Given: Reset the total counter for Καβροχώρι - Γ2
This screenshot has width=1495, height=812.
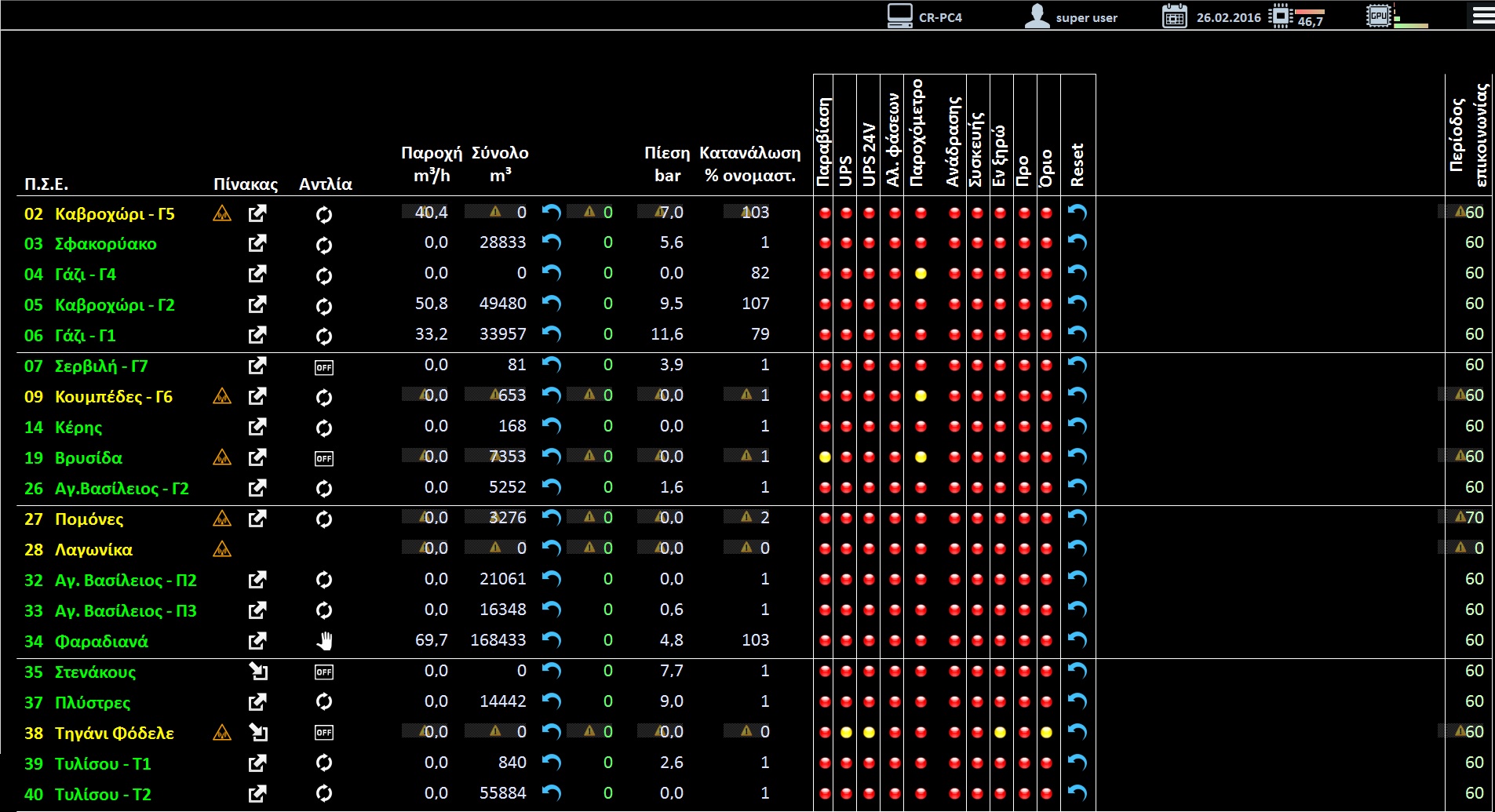Looking at the screenshot, I should 552,304.
